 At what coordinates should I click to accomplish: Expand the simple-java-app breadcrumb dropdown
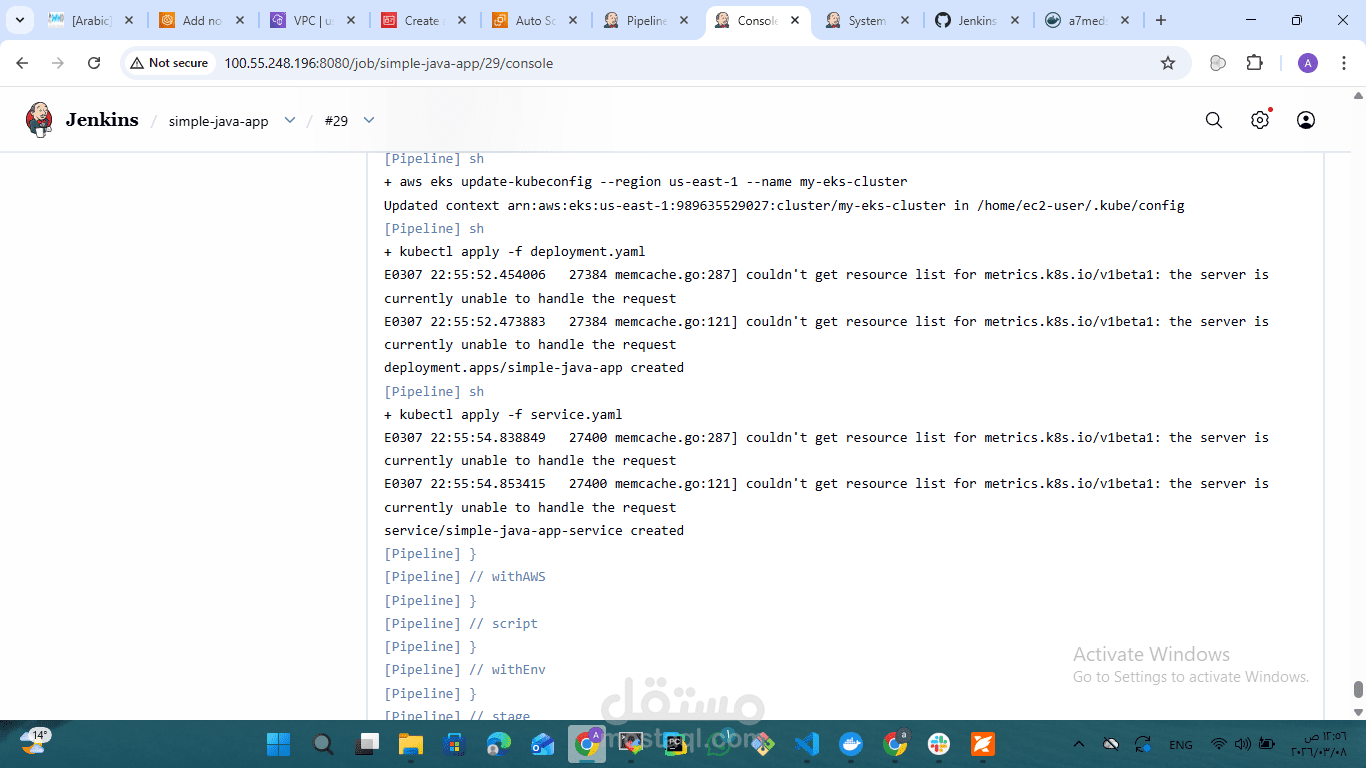click(290, 120)
